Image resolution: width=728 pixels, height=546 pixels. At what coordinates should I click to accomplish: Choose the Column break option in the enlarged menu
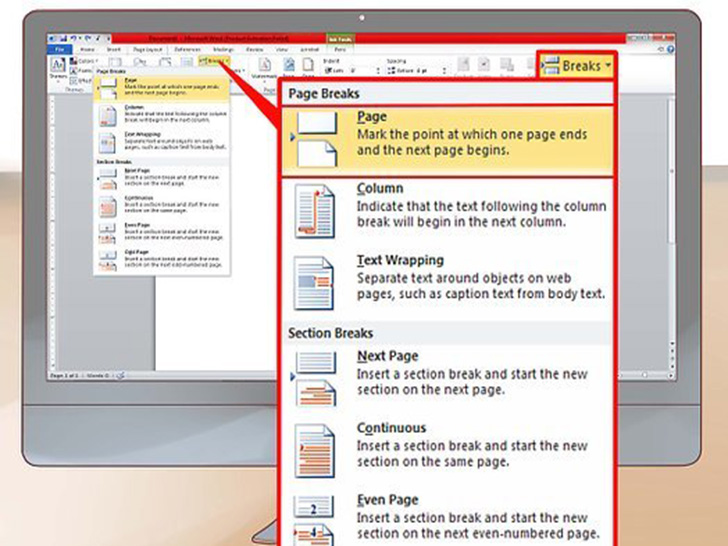coord(448,211)
